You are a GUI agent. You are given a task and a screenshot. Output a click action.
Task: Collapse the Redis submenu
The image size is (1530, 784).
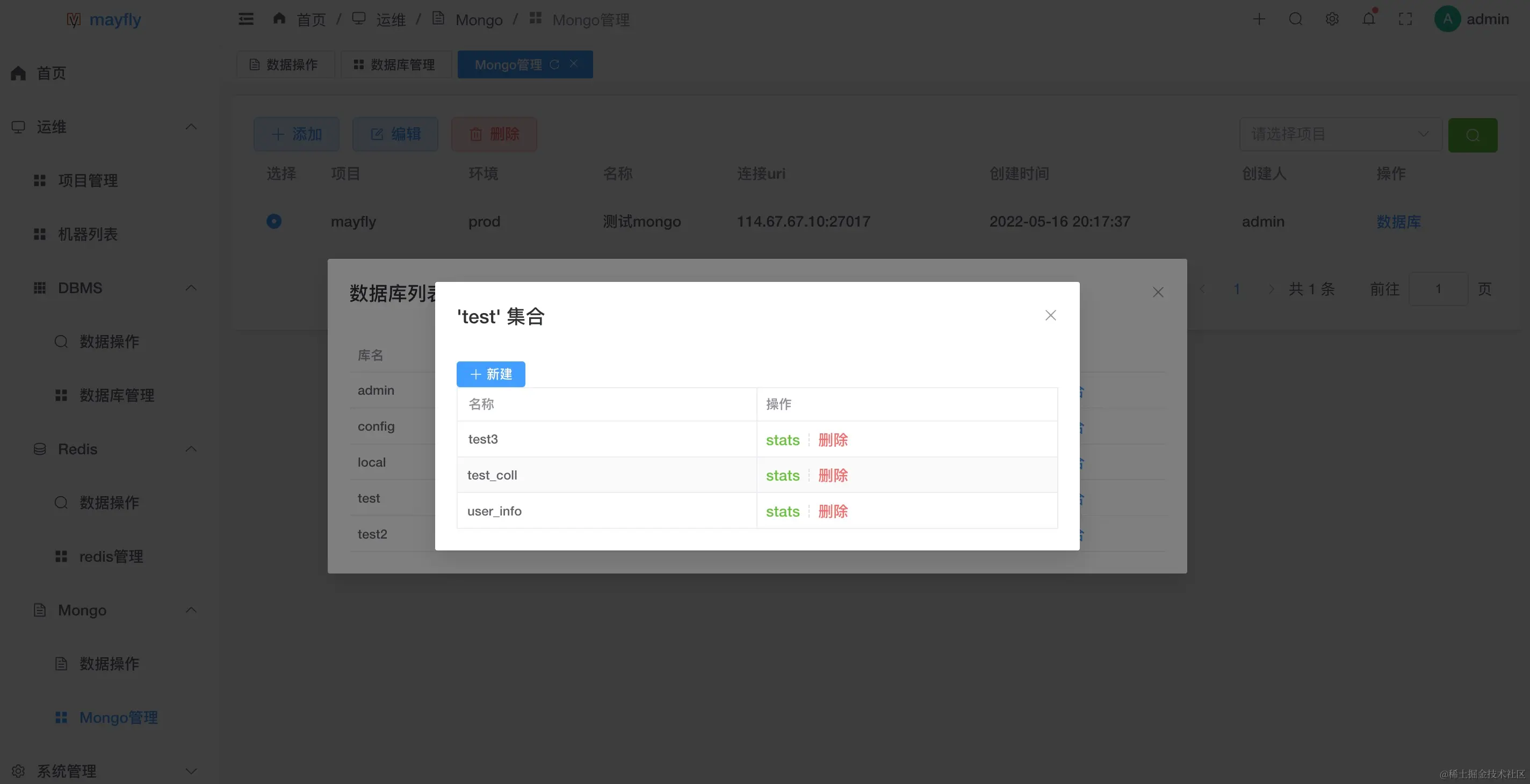[191, 449]
